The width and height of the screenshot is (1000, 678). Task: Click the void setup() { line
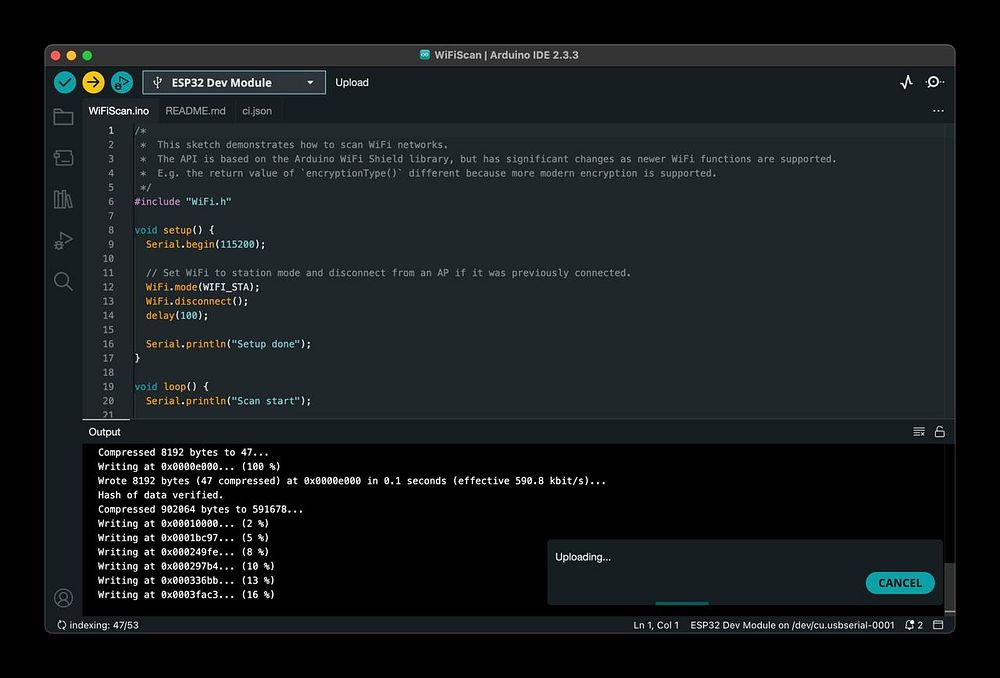click(174, 230)
